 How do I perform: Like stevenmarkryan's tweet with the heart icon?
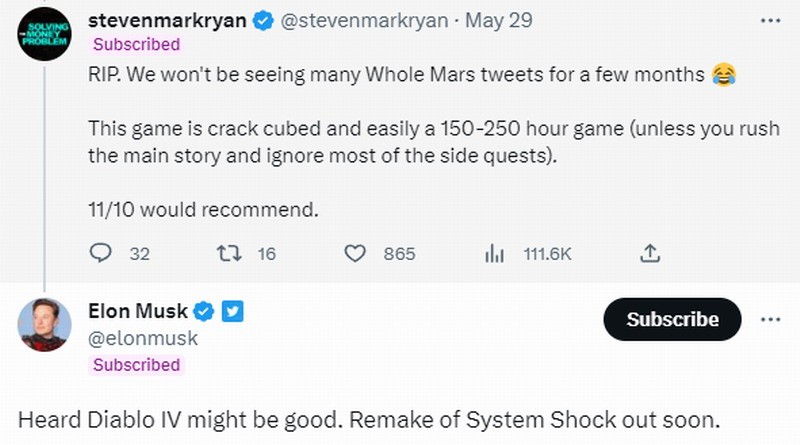(355, 254)
